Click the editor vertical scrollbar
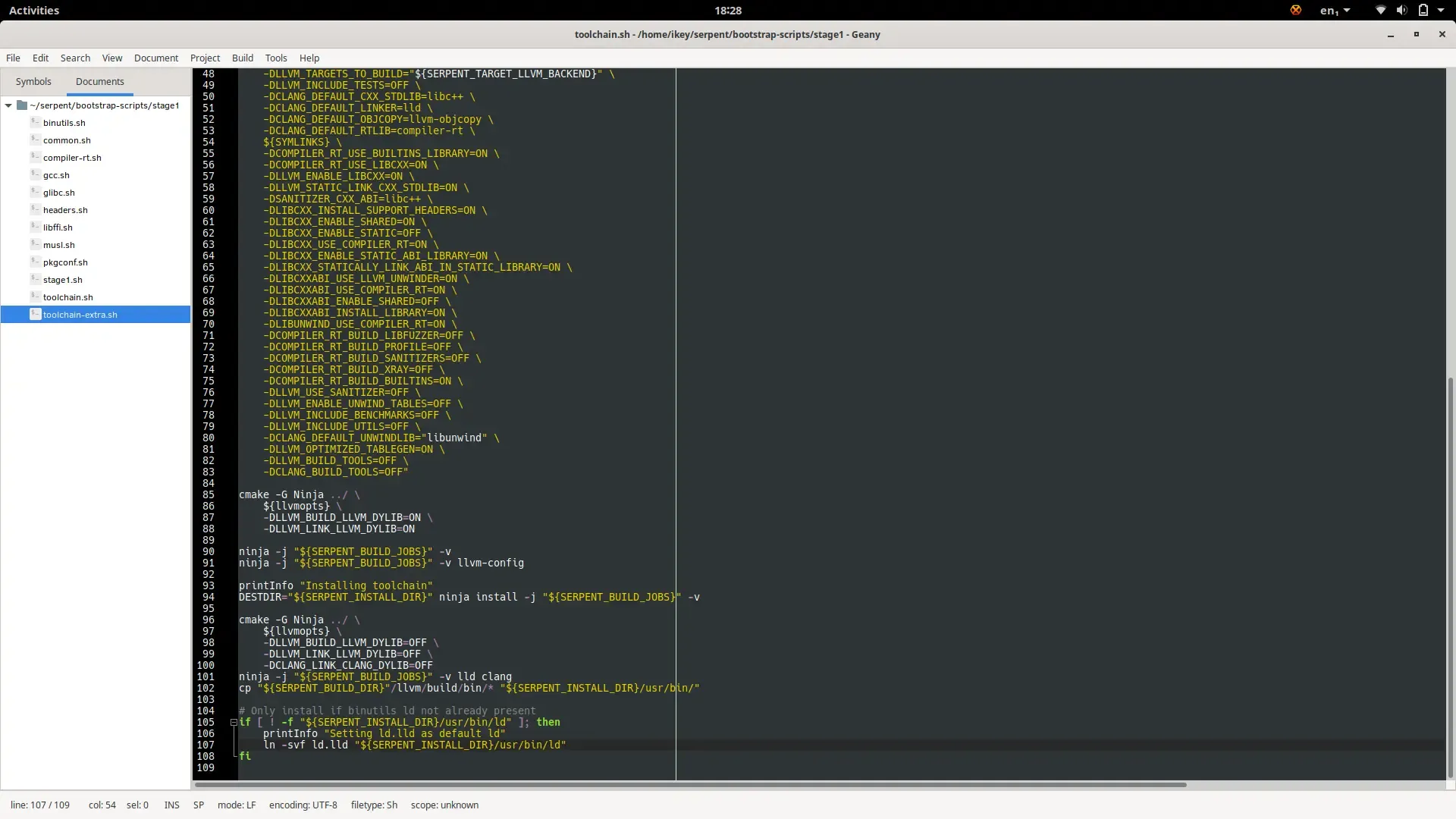 point(1451,576)
